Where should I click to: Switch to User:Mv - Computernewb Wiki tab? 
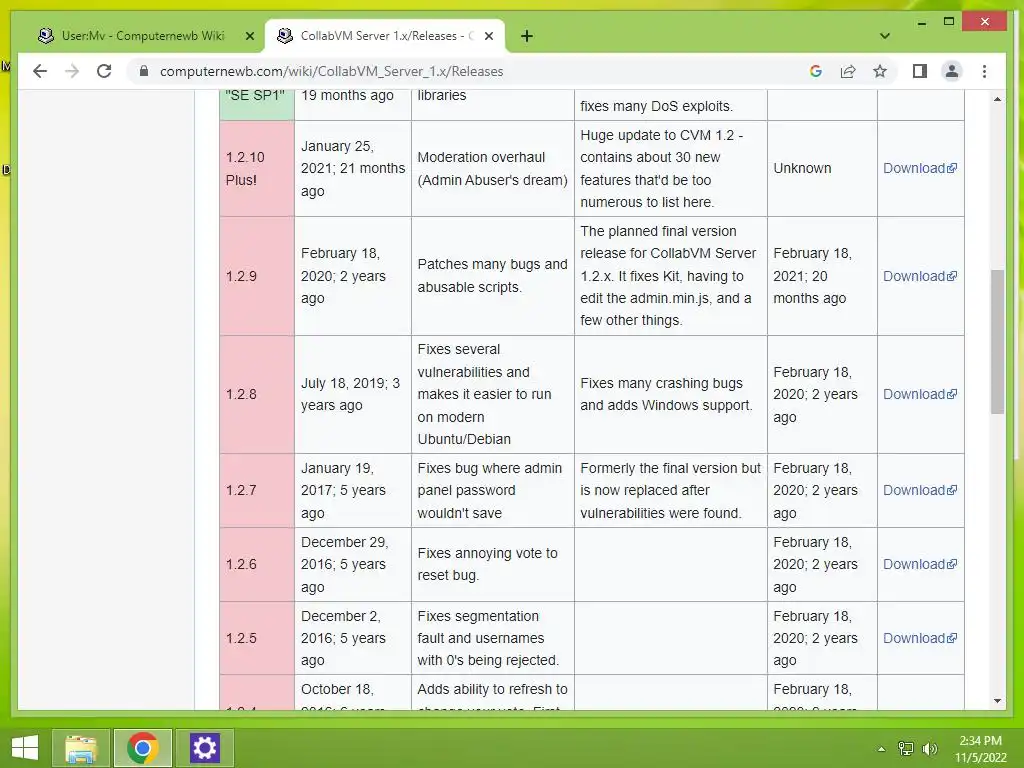tap(142, 36)
